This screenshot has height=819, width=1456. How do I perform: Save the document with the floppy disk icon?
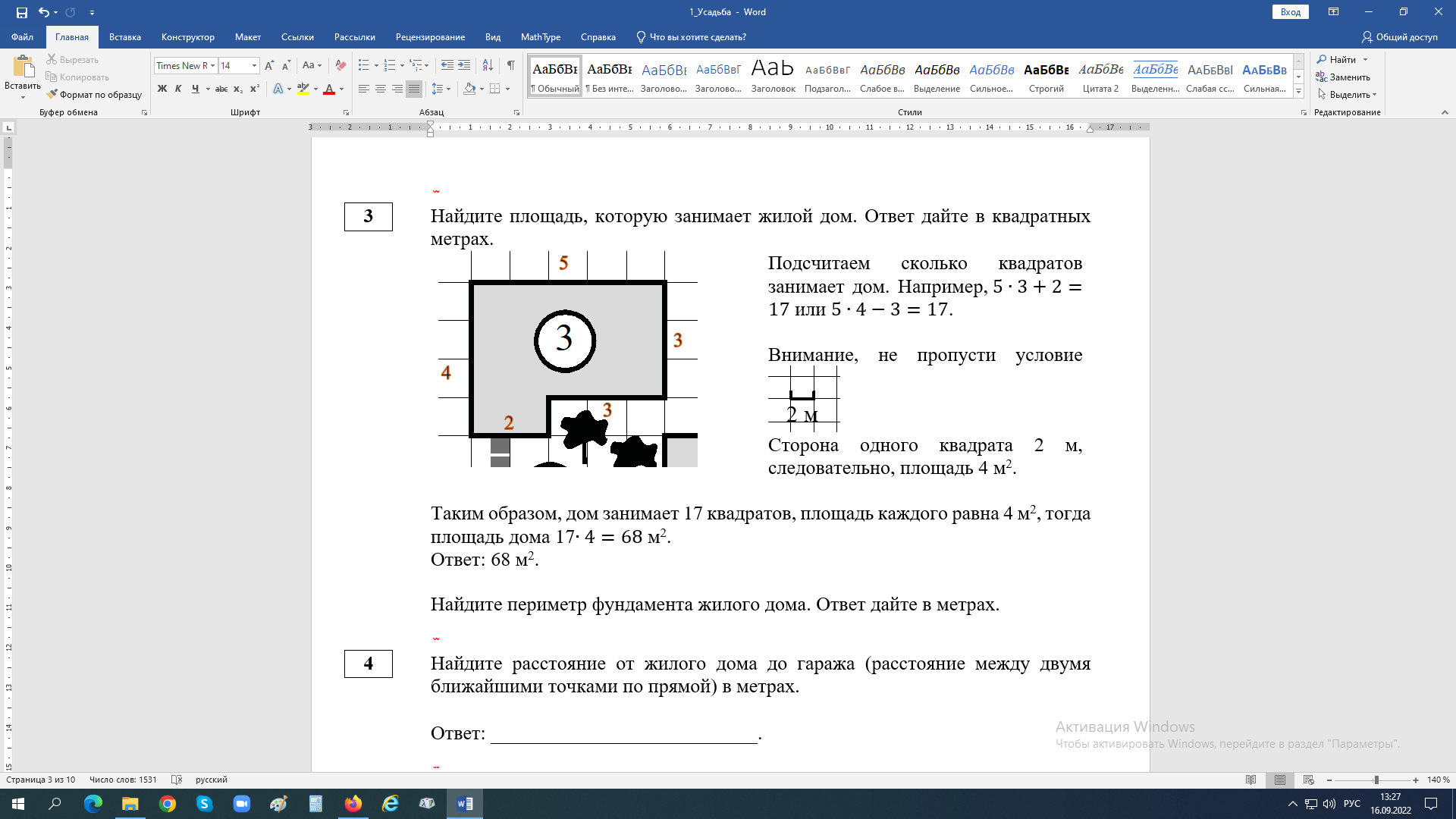coord(21,12)
